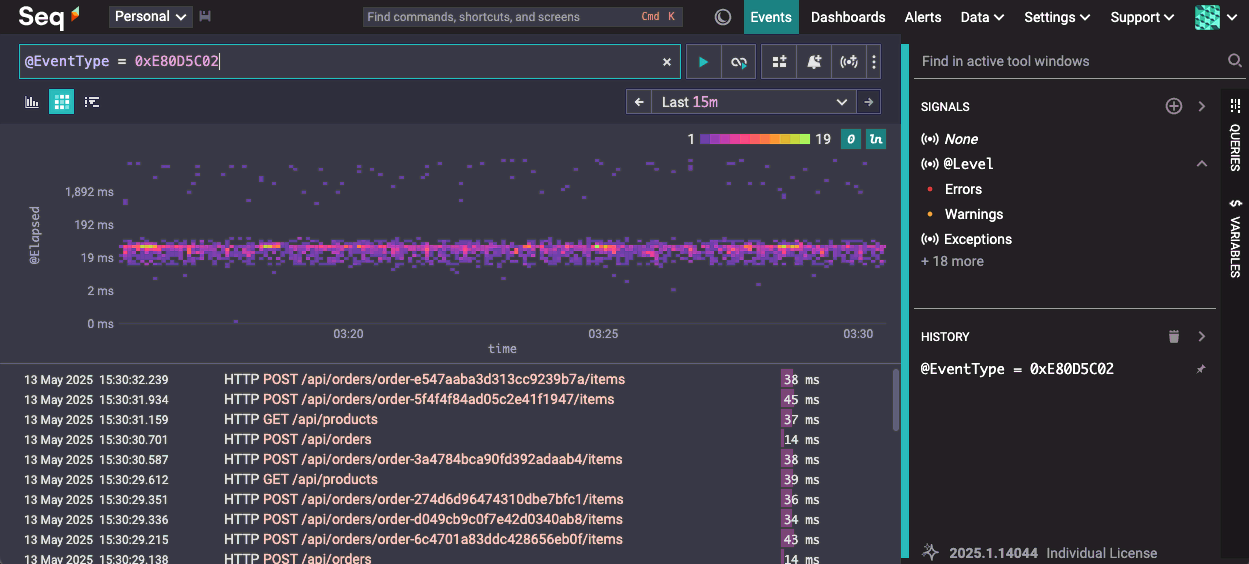Open the Personal workspace dropdown

151,17
